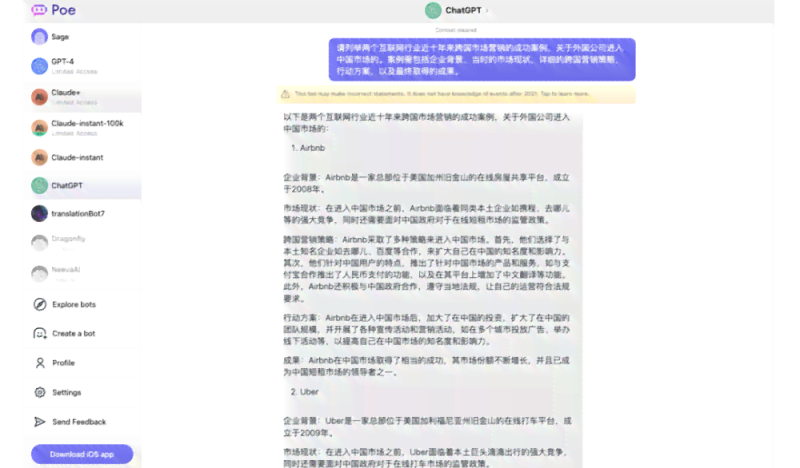This screenshot has width=800, height=468.
Task: Click the incorrect statements warning banner
Action: click(456, 94)
